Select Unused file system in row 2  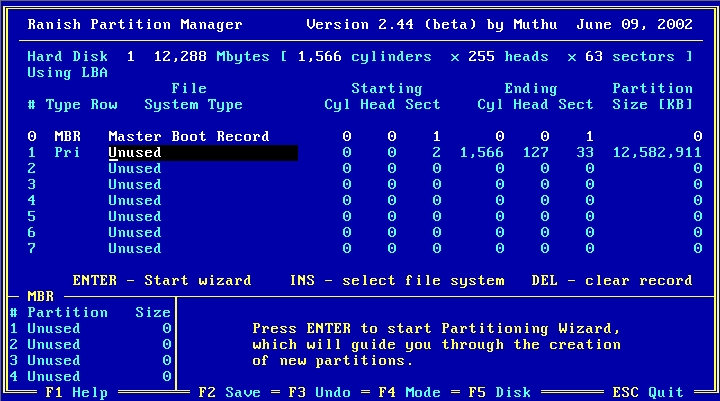(x=135, y=169)
